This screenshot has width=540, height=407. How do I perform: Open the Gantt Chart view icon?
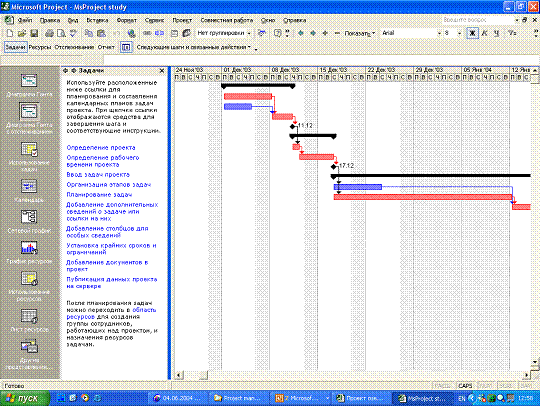pos(29,81)
